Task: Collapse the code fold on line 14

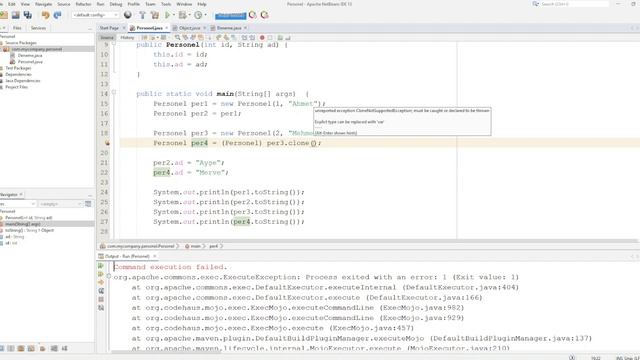Action: (114, 93)
